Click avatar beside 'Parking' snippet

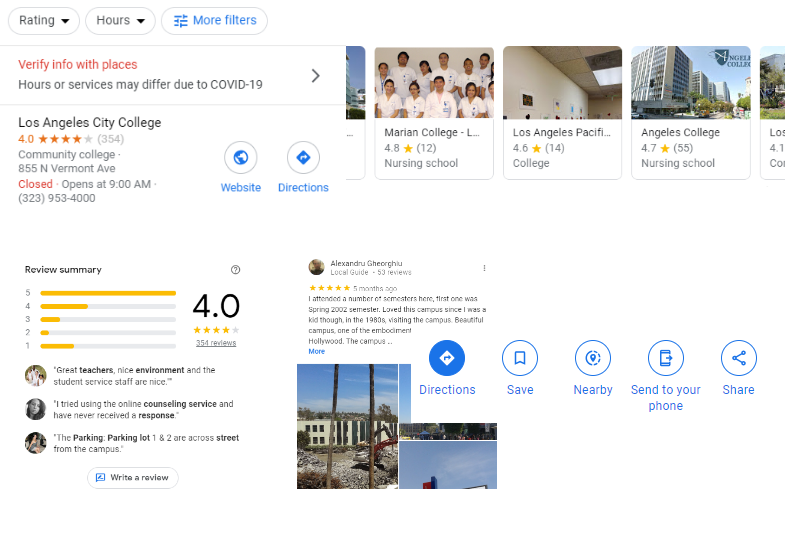(x=36, y=443)
